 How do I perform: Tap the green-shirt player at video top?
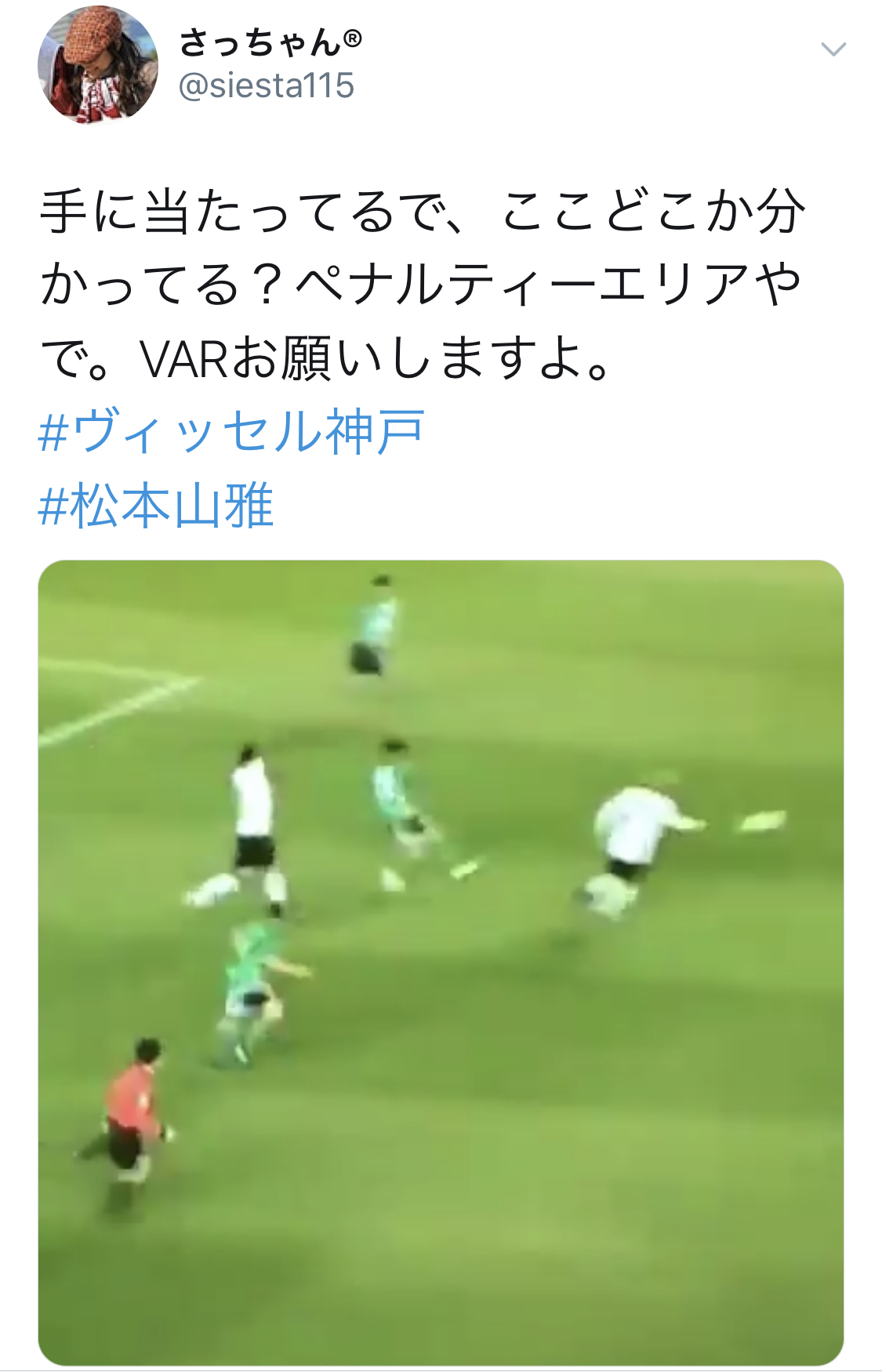point(373,626)
